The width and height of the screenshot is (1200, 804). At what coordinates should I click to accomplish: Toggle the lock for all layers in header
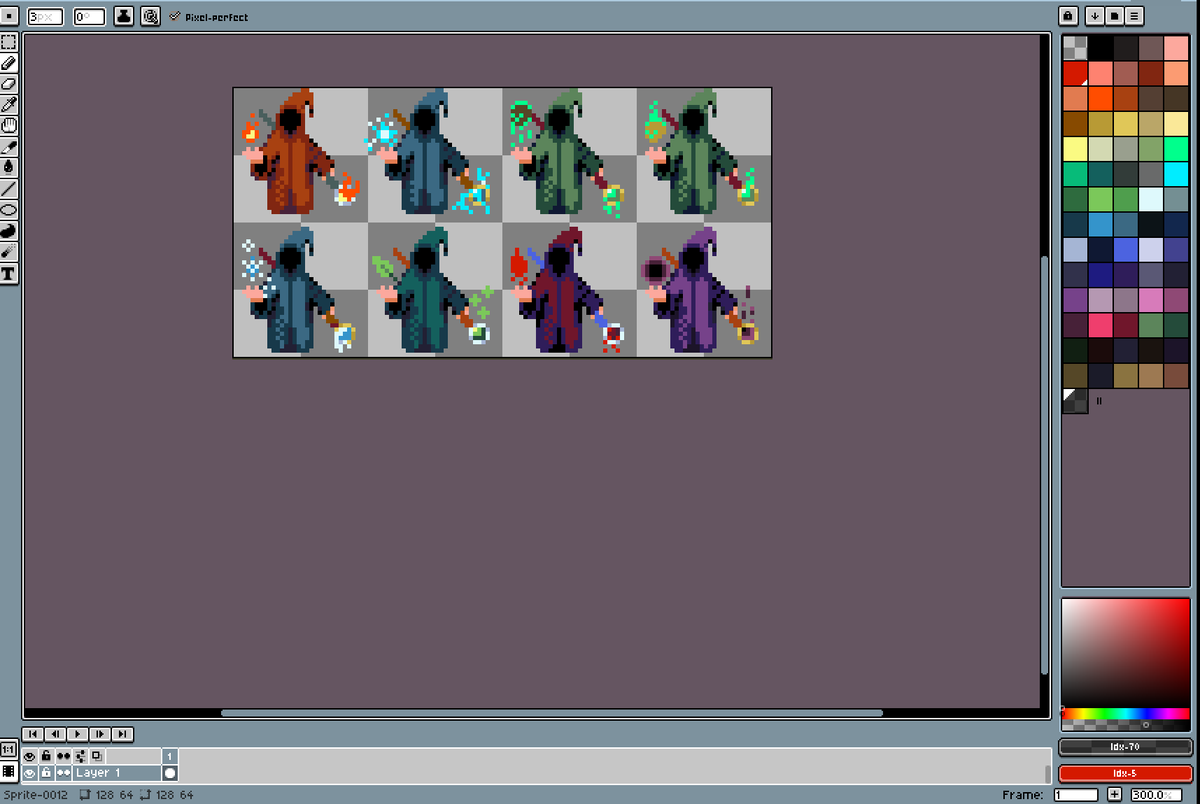pos(46,756)
